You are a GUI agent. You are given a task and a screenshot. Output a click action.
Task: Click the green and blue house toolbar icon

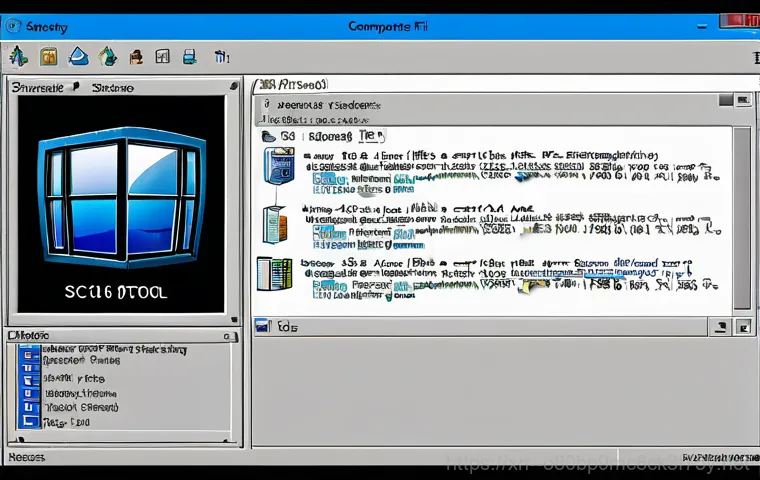pos(108,56)
